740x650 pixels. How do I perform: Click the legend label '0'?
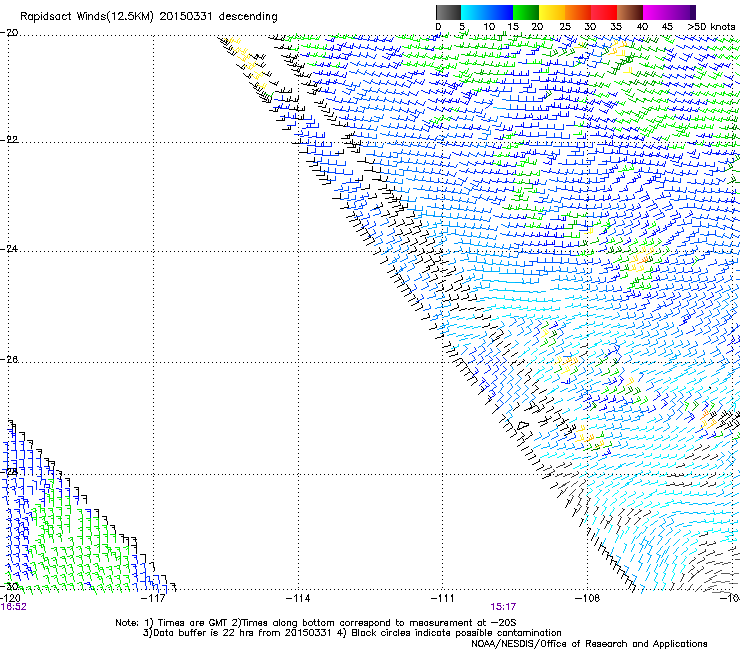click(438, 27)
